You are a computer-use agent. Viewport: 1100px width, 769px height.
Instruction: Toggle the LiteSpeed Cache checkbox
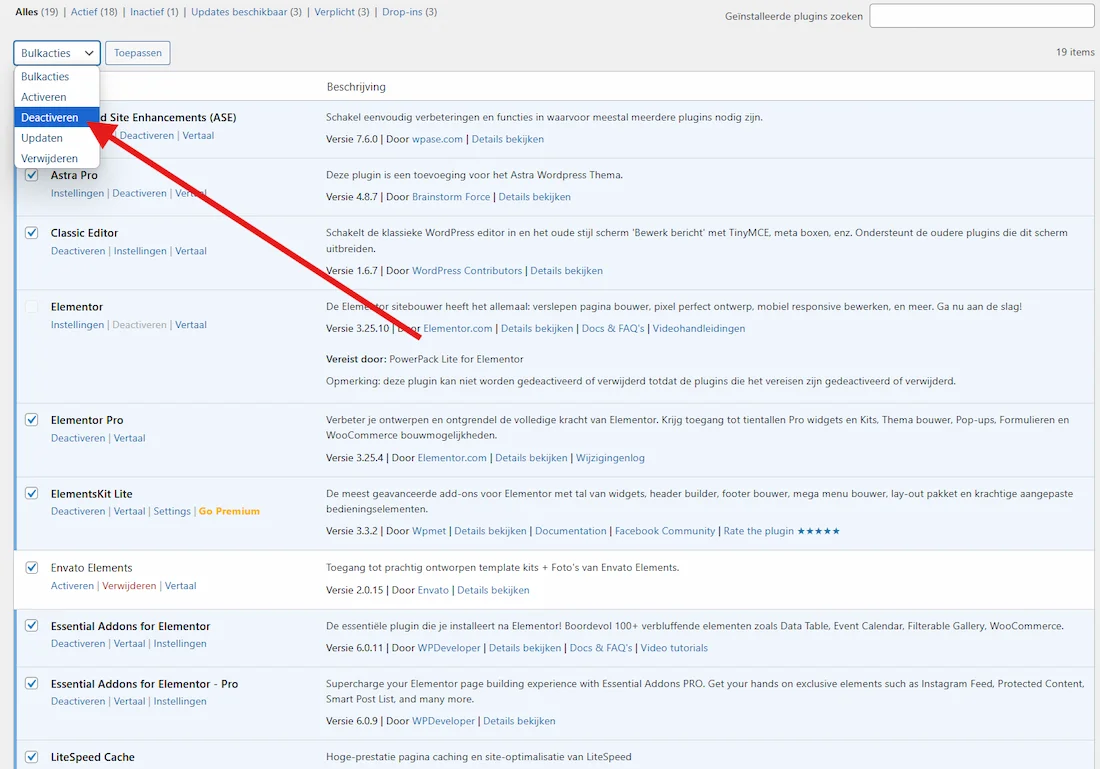click(32, 757)
